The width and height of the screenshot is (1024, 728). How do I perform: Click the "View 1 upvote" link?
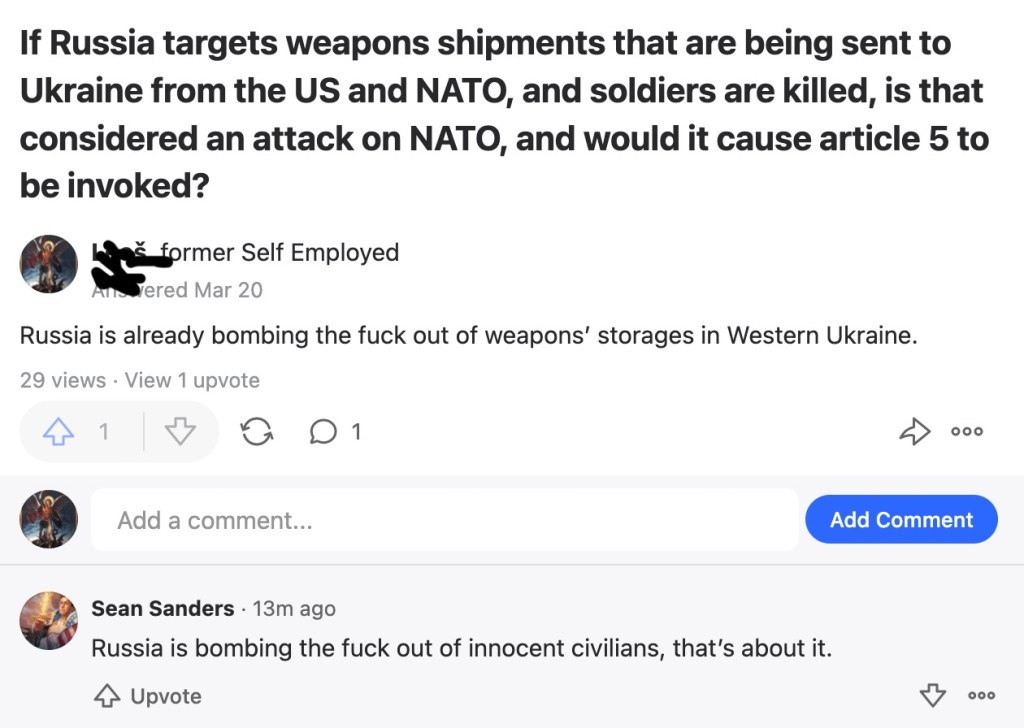[x=192, y=380]
